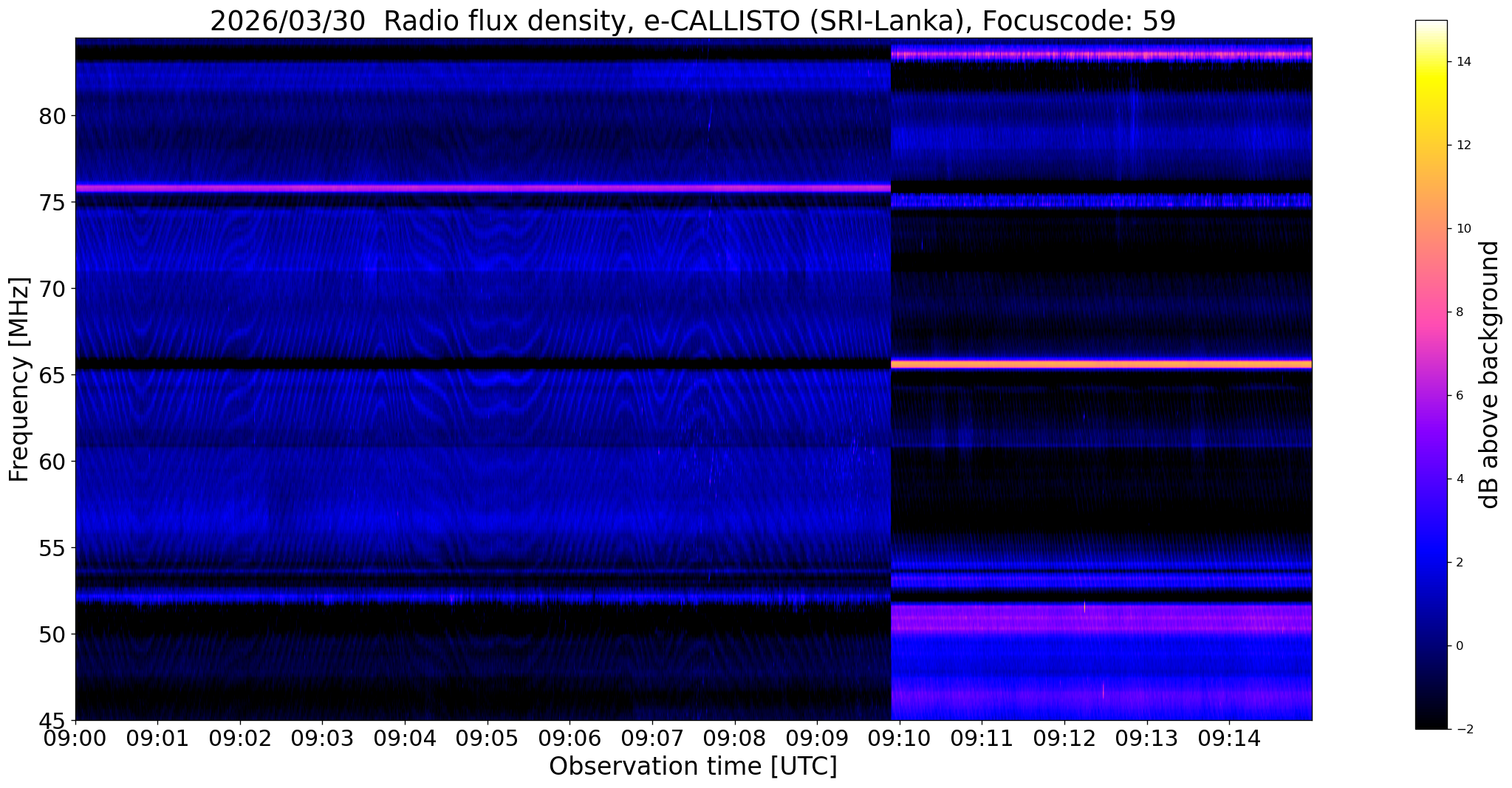
Task: Click the 09:14 time tick label
Action: tap(1229, 739)
